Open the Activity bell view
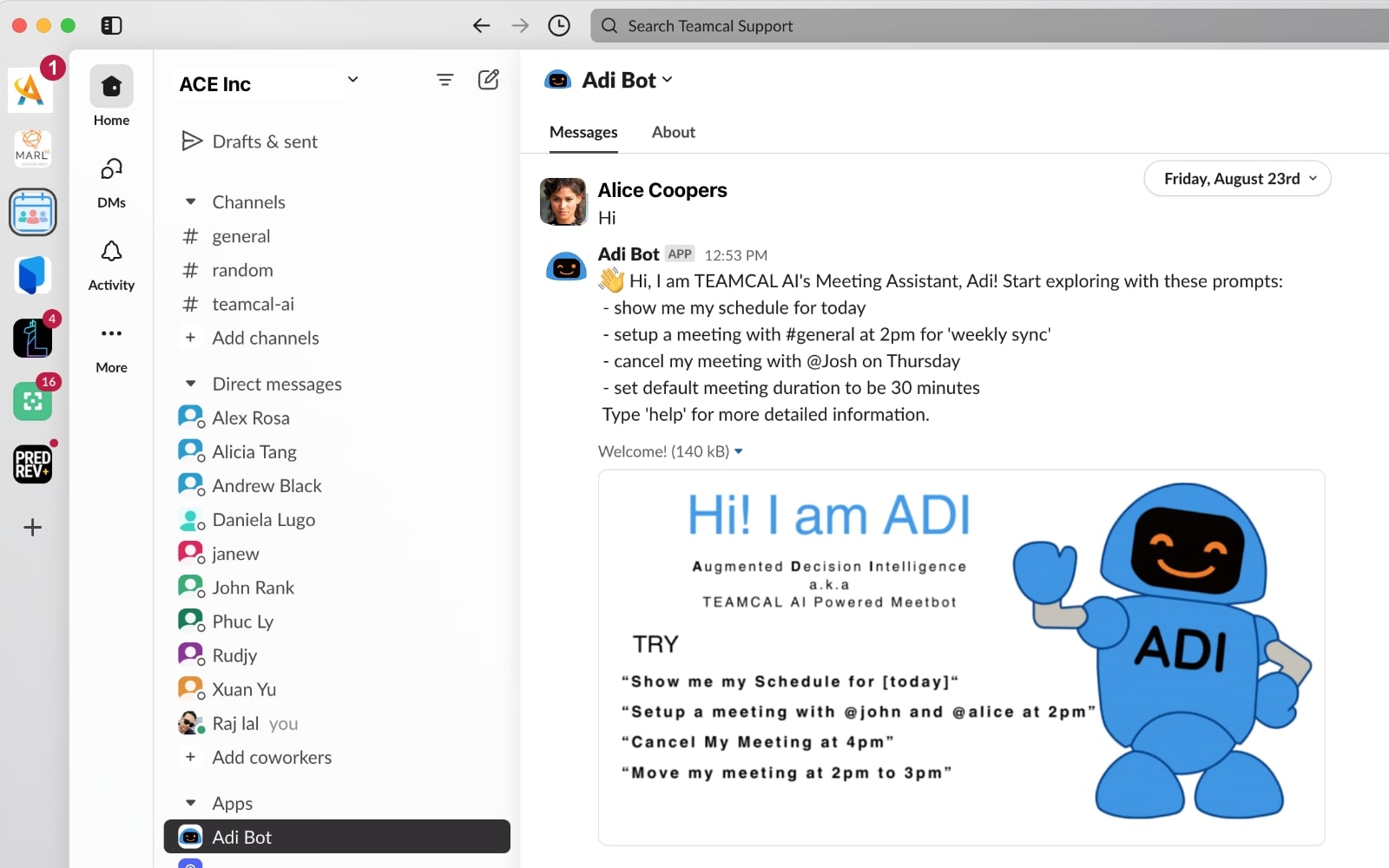1389x868 pixels. [111, 266]
